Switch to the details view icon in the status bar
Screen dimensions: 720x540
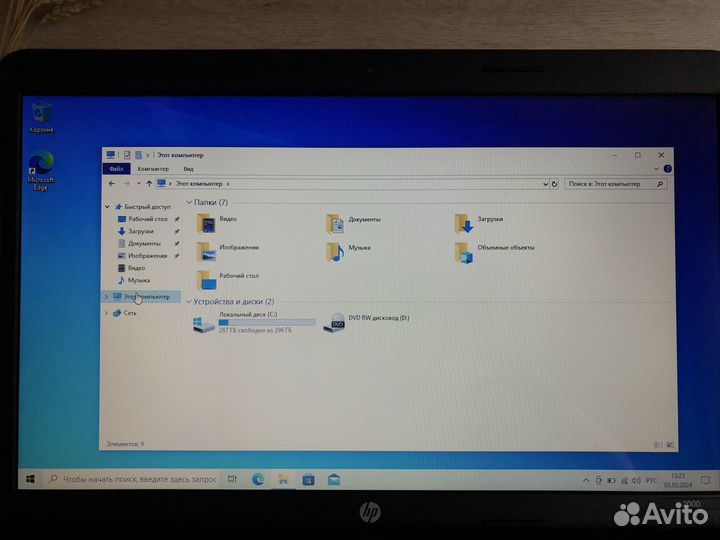tap(658, 444)
